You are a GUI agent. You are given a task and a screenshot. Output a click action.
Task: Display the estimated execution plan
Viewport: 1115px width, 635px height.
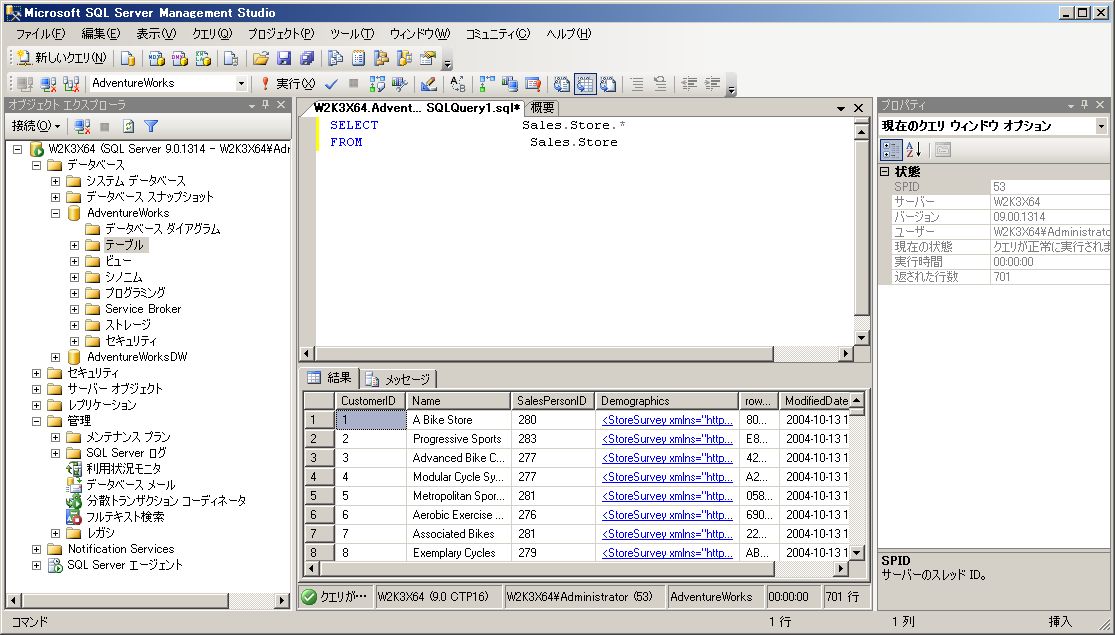[377, 84]
